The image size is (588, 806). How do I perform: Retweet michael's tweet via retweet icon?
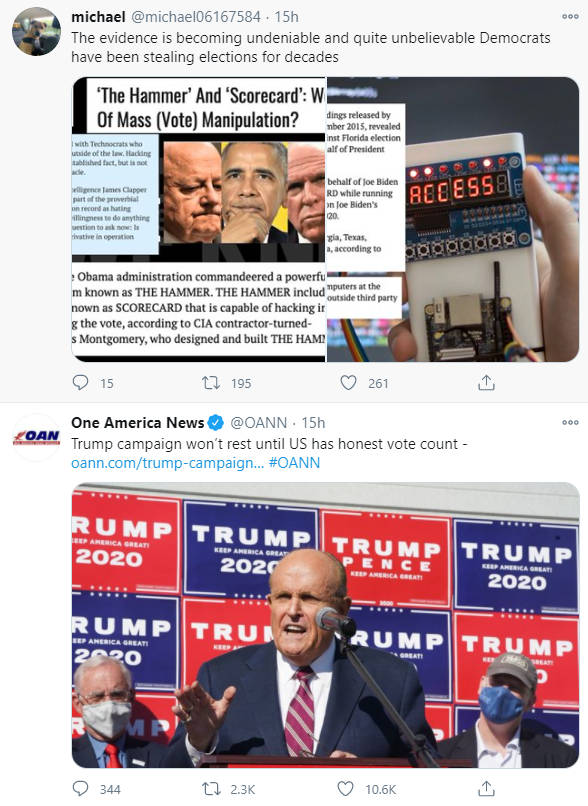point(211,382)
